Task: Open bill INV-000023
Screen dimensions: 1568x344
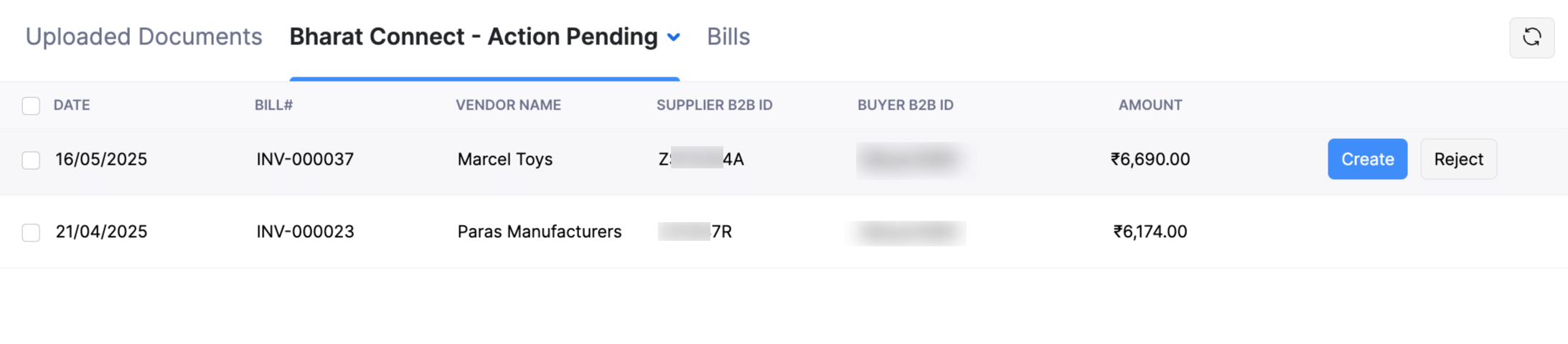Action: coord(305,231)
